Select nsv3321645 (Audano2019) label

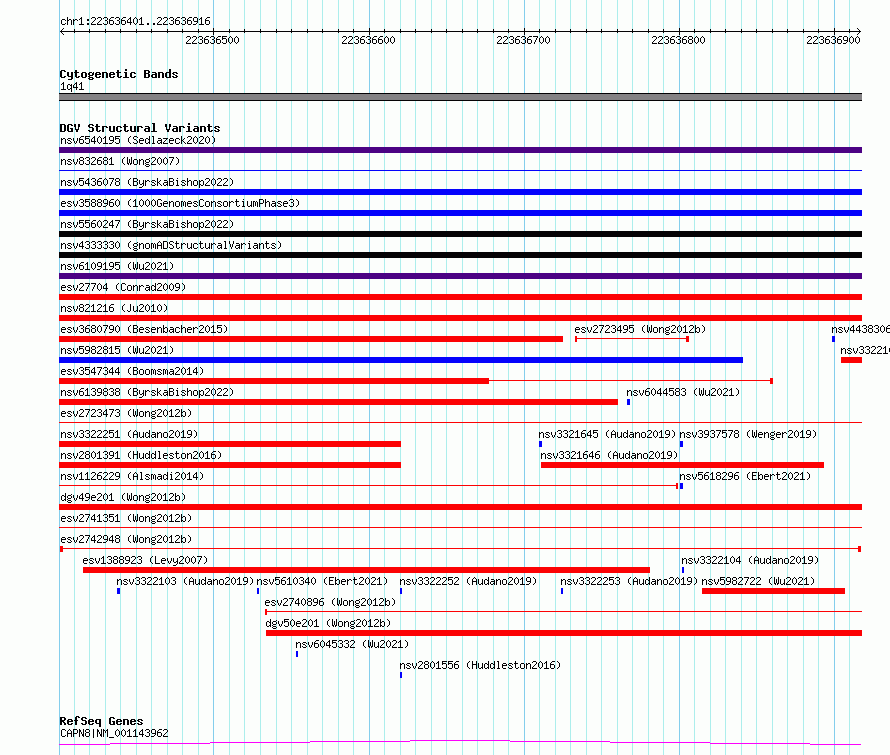click(607, 434)
